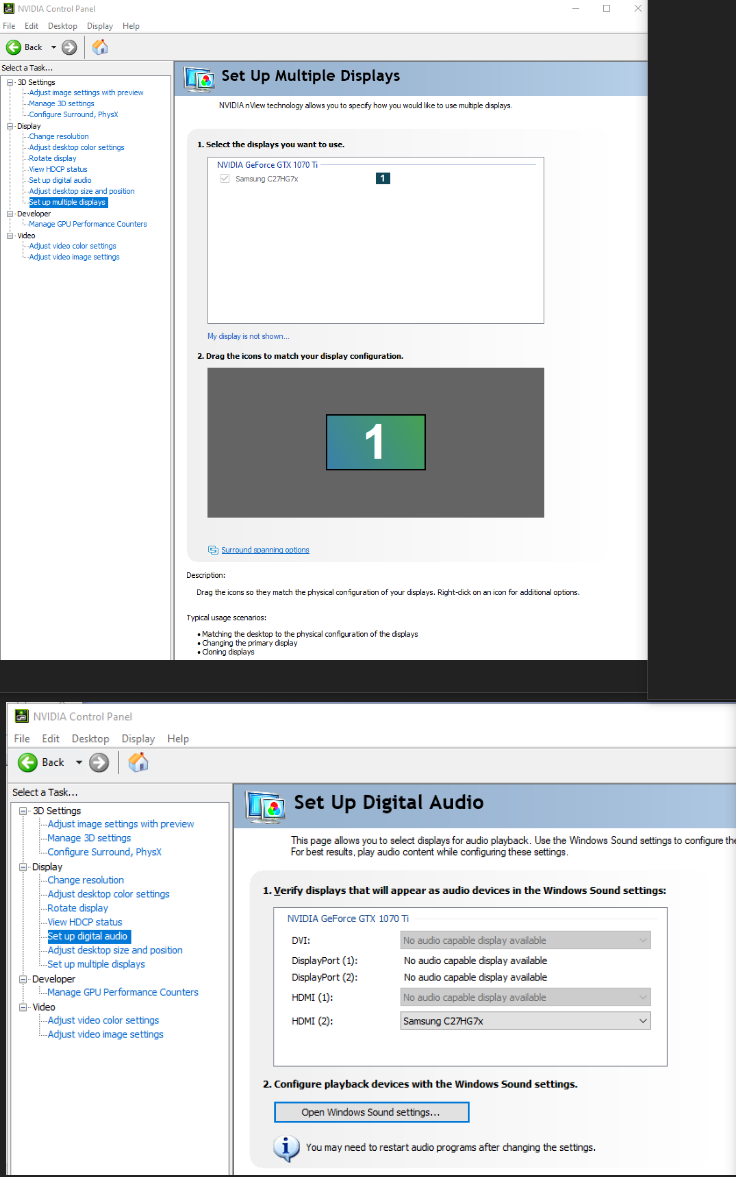Click Back arrow in top NVIDIA window
Image resolution: width=736 pixels, height=1177 pixels.
click(x=14, y=47)
